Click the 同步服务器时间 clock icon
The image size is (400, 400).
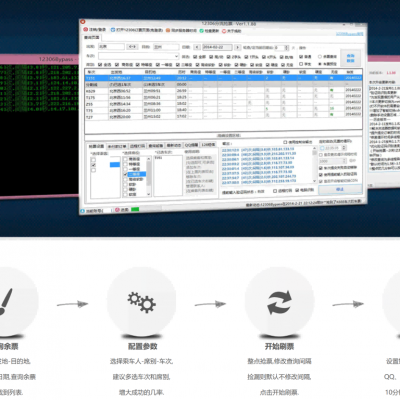point(168,30)
